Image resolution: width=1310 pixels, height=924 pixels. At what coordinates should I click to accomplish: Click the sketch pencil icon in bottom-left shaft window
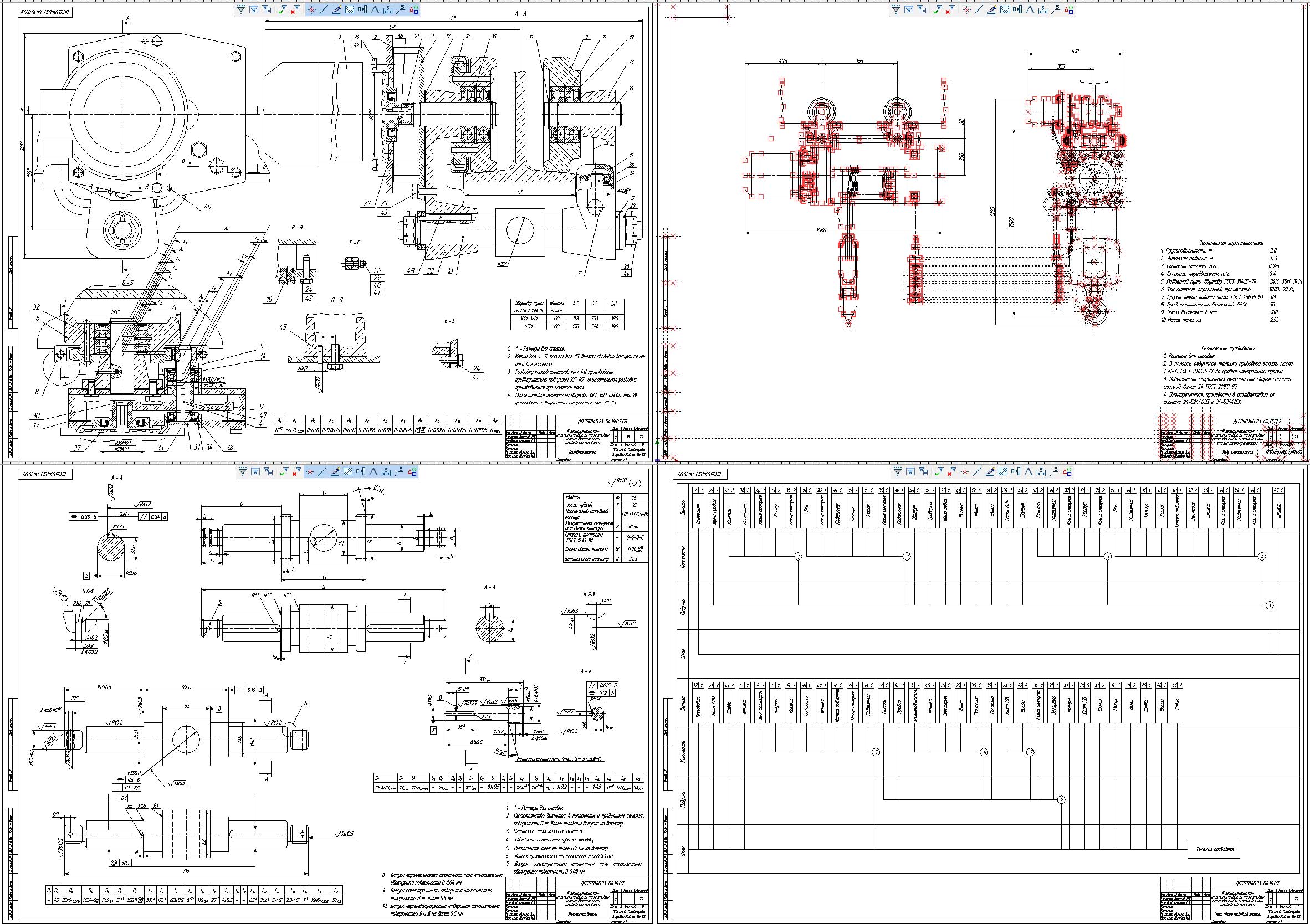[336, 472]
